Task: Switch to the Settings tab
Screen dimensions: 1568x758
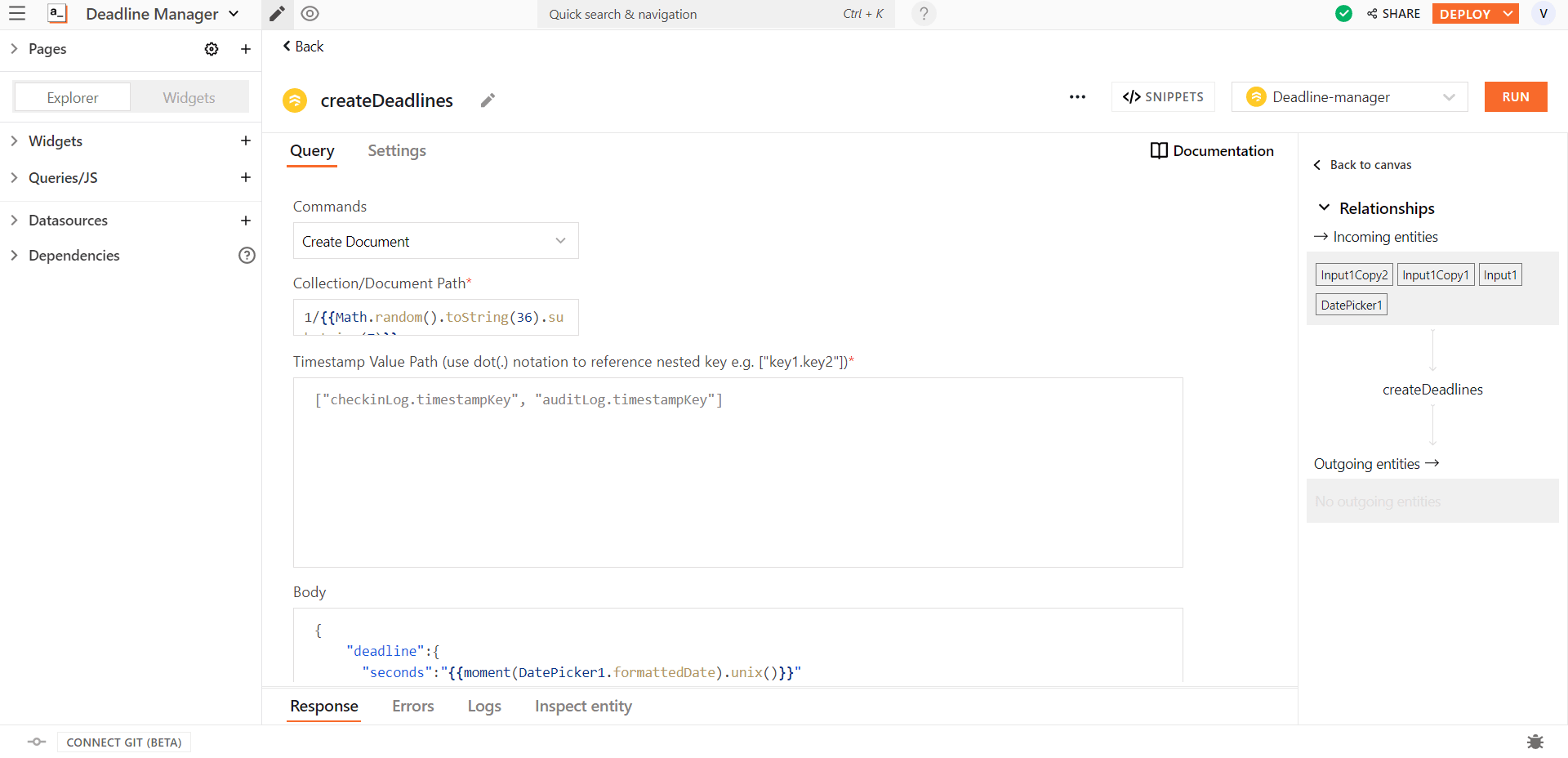Action: (x=396, y=151)
